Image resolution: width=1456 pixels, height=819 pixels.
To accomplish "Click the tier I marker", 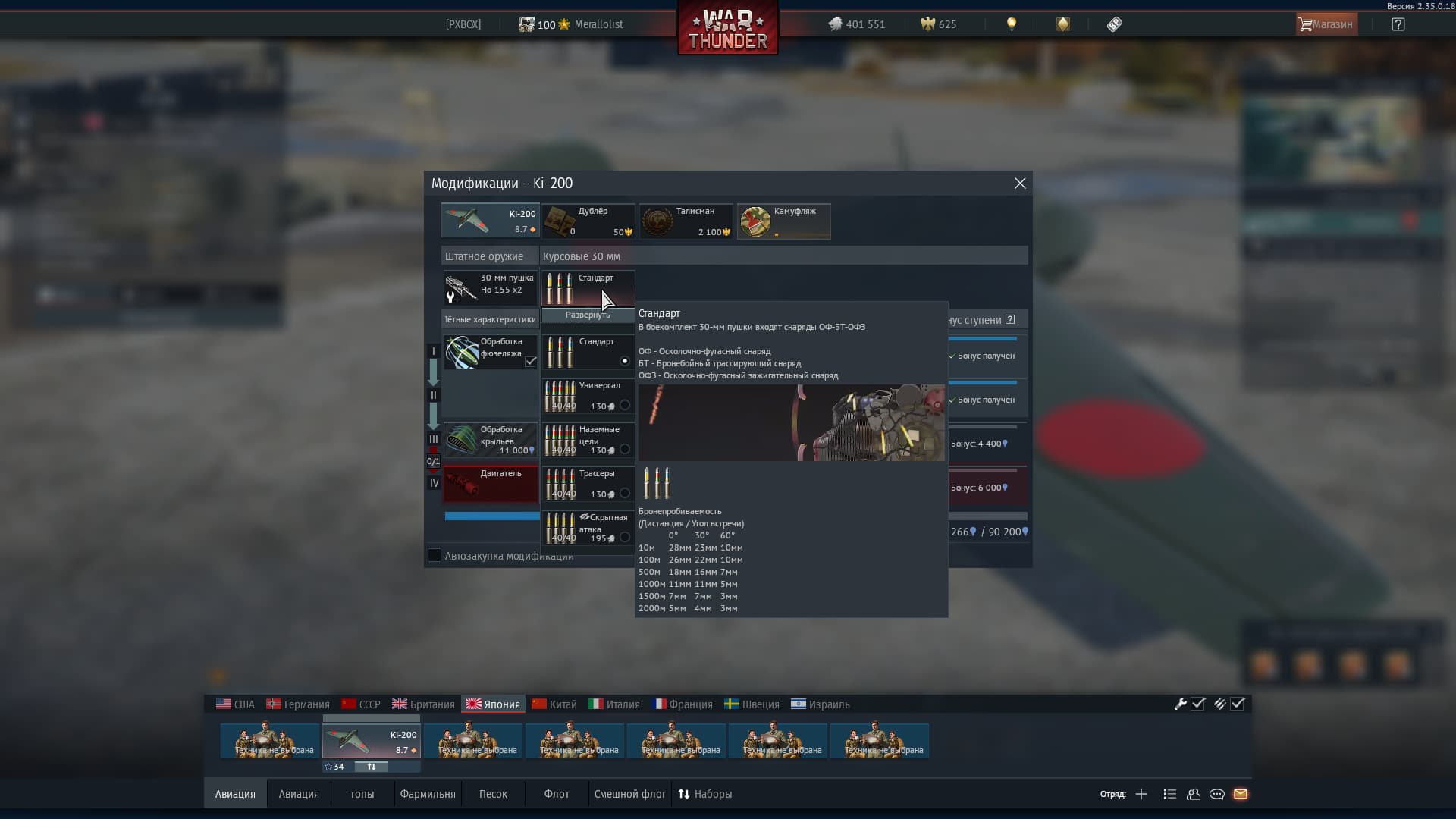I will [x=434, y=351].
